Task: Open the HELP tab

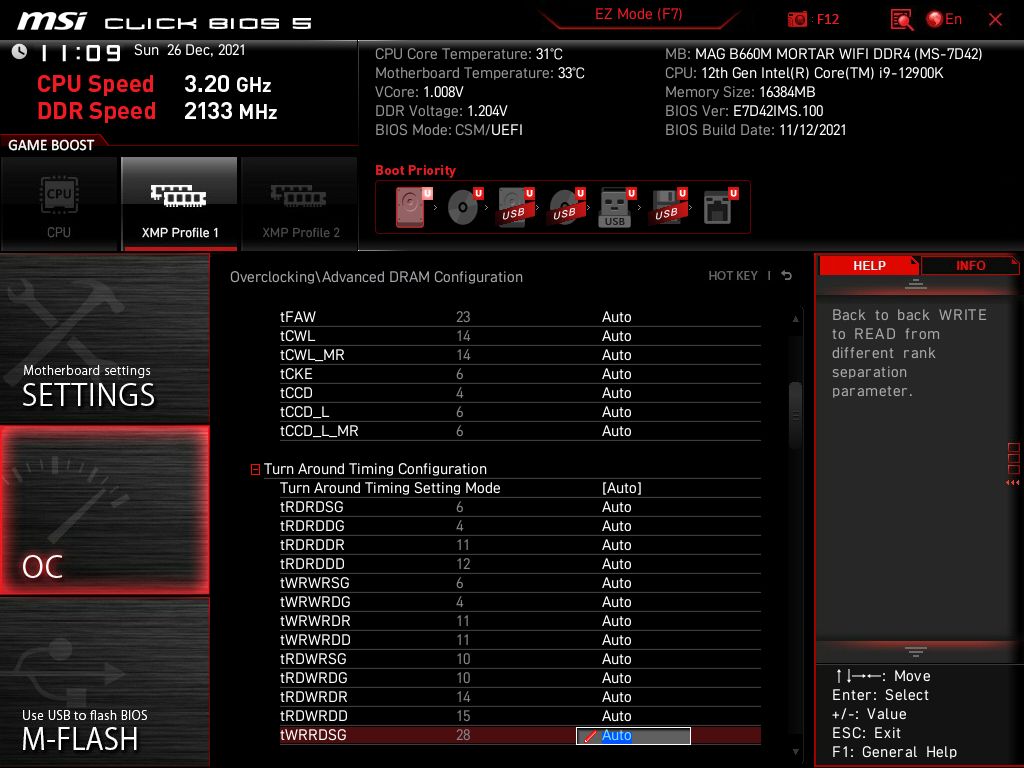Action: [x=869, y=266]
